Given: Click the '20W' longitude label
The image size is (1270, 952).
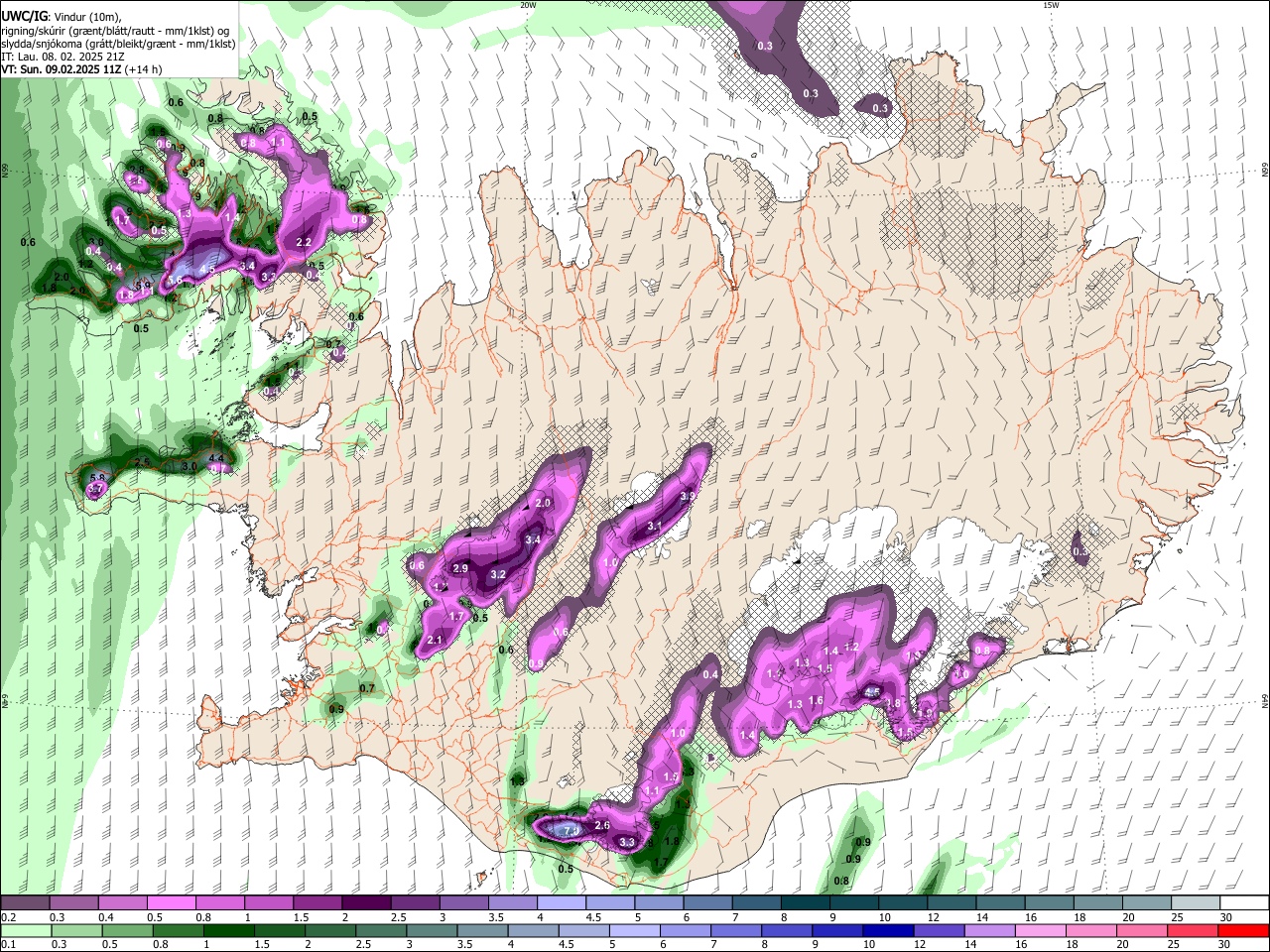Looking at the screenshot, I should click(x=528, y=5).
